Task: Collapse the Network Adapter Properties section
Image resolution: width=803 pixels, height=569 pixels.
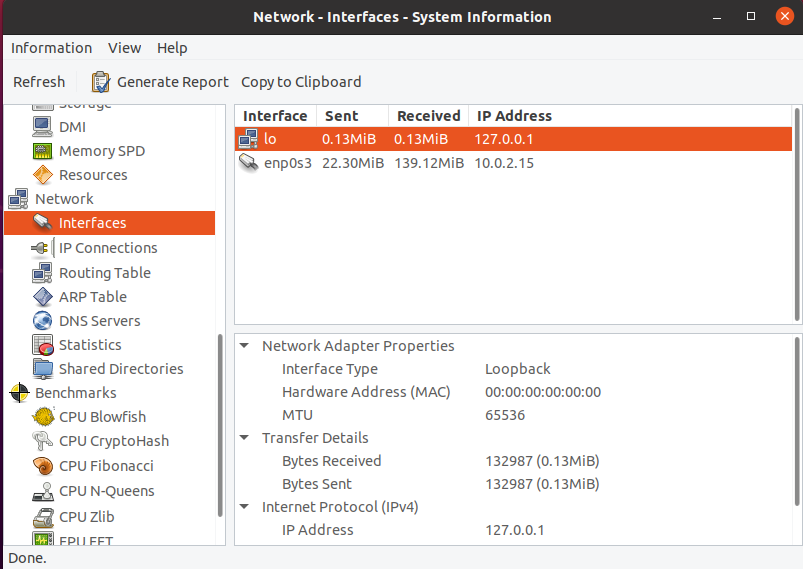Action: click(245, 346)
